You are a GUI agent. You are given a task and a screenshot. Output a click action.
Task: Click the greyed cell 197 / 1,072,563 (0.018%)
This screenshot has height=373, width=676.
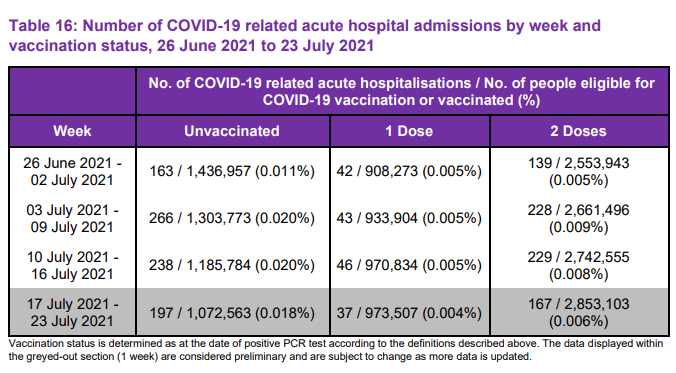232,313
